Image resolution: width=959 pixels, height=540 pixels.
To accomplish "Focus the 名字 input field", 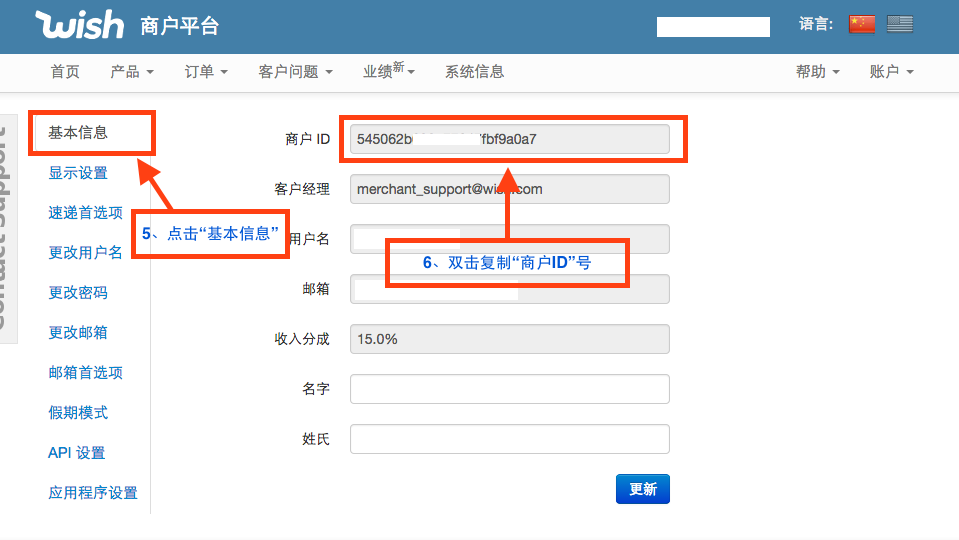I will point(509,389).
